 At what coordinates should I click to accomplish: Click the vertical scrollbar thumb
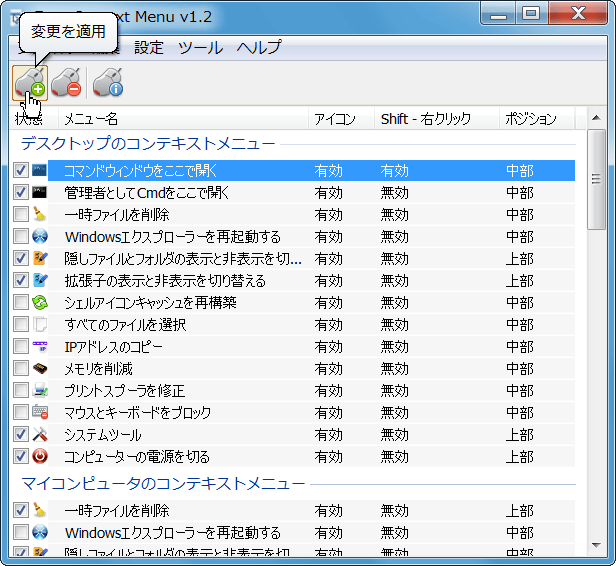596,179
